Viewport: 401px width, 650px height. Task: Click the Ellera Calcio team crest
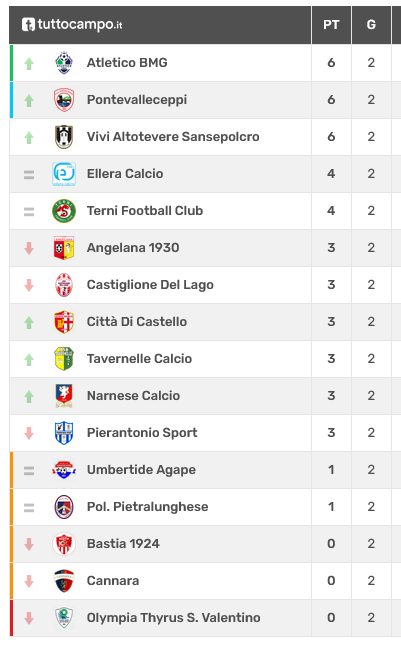click(x=64, y=174)
